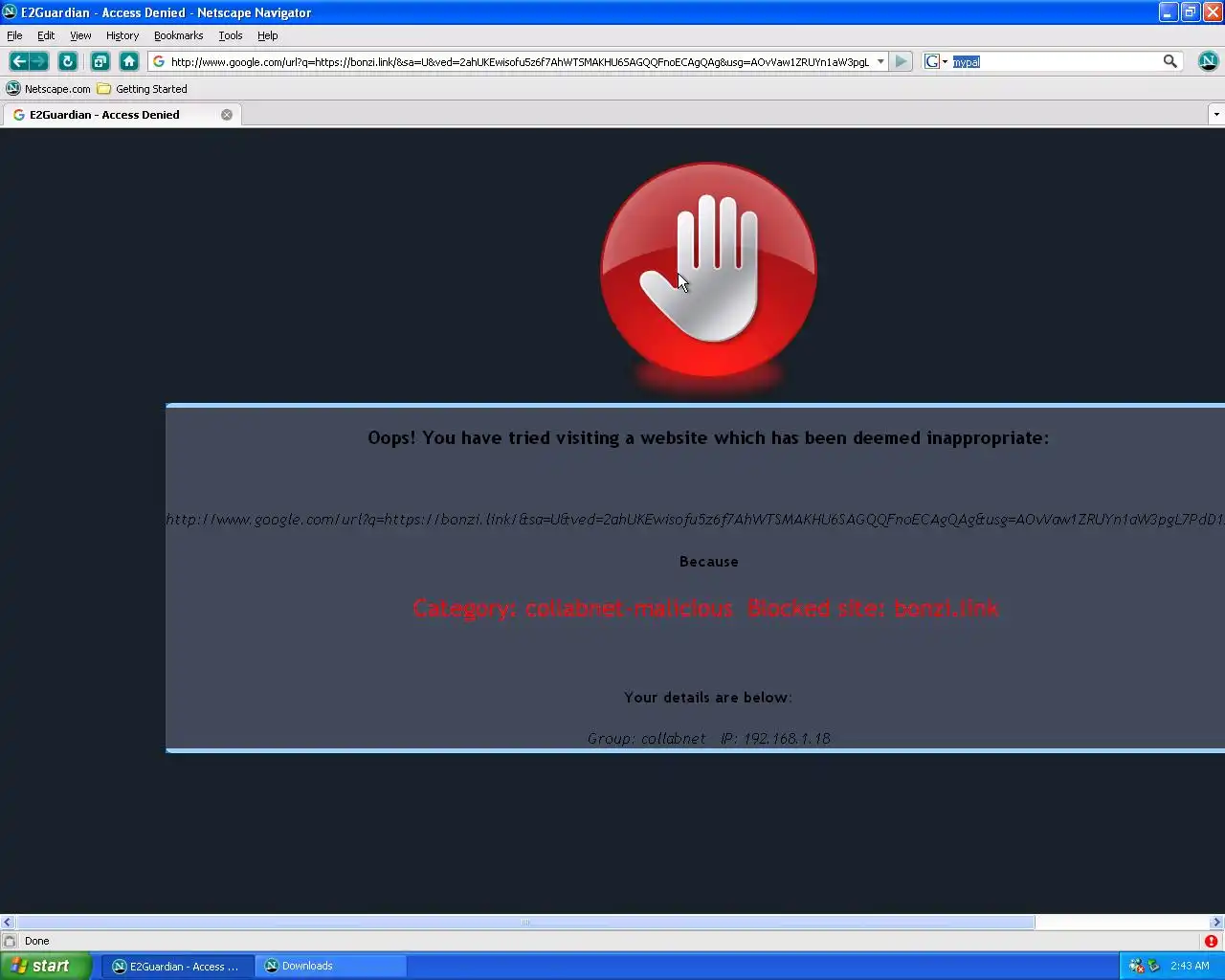Click the new tab toolbar icon
This screenshot has height=980, width=1225.
click(100, 61)
